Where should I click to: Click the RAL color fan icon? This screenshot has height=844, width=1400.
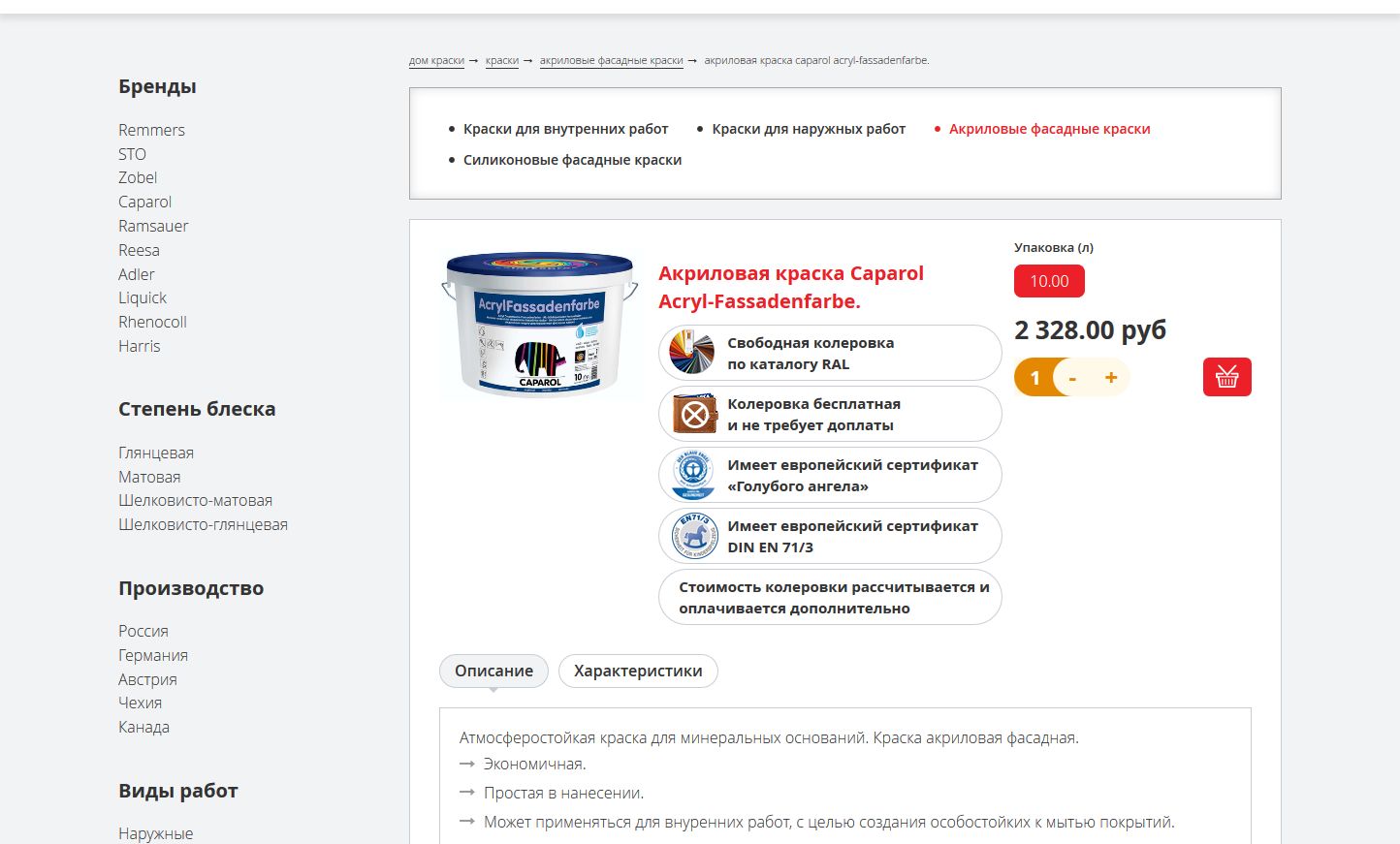click(691, 353)
